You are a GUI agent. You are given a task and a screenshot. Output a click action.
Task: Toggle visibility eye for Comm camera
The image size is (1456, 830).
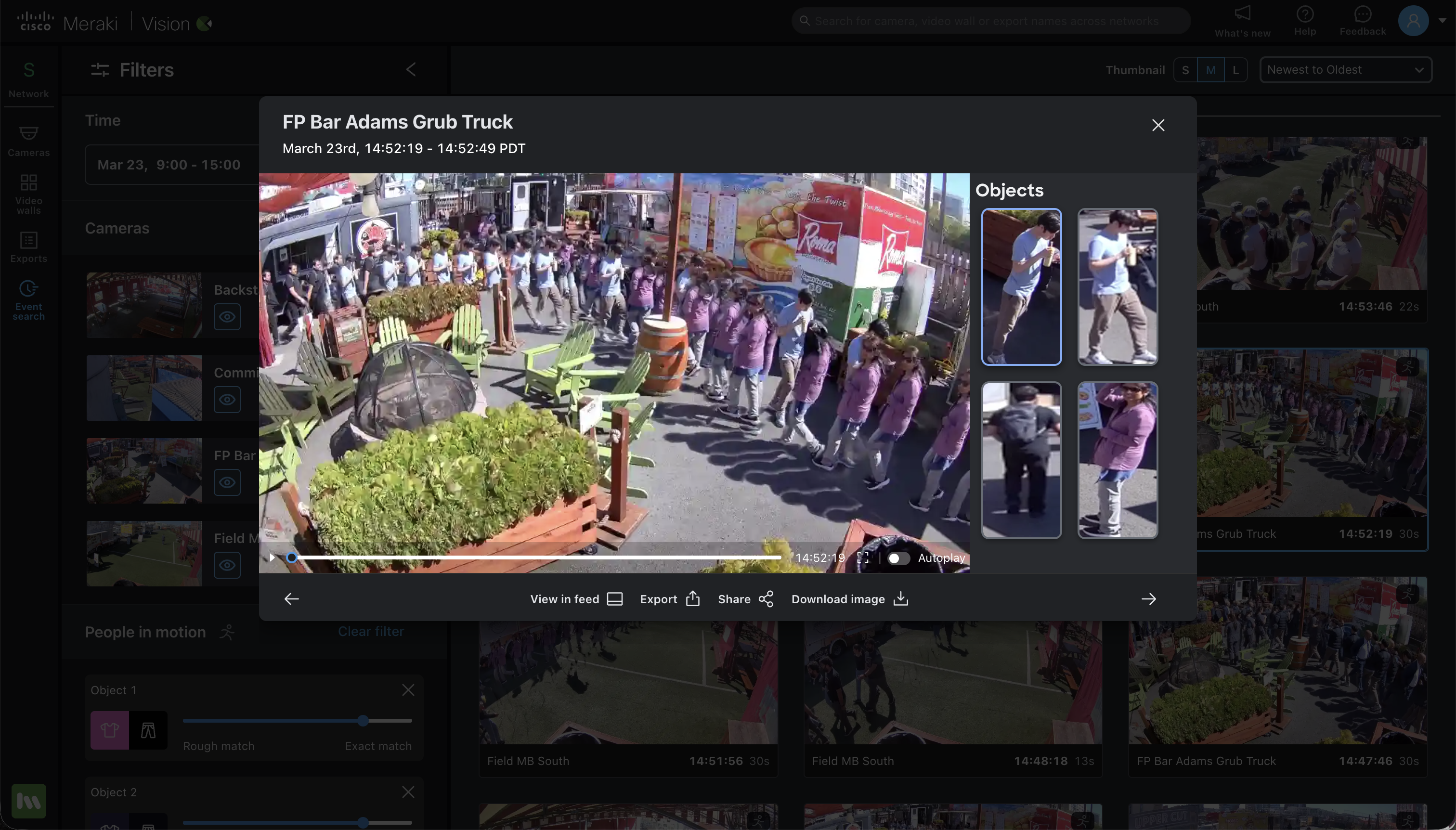[x=227, y=399]
